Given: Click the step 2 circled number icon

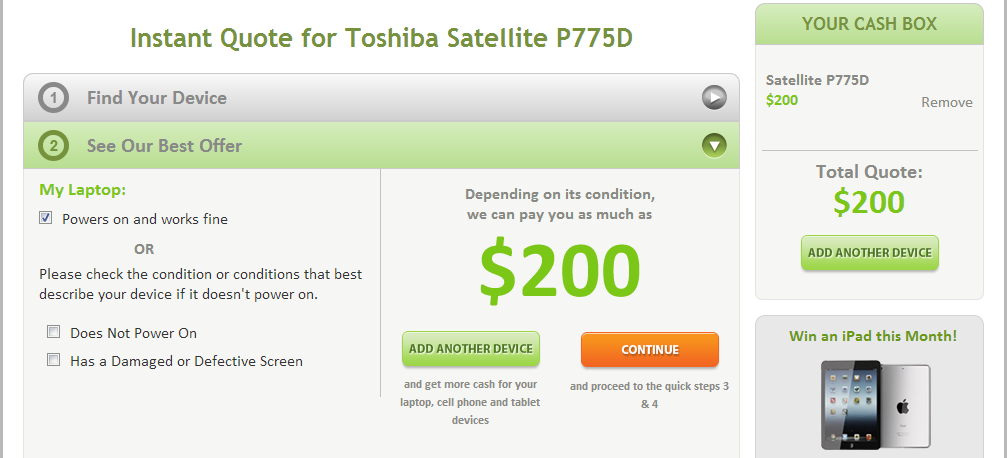Looking at the screenshot, I should tap(53, 146).
